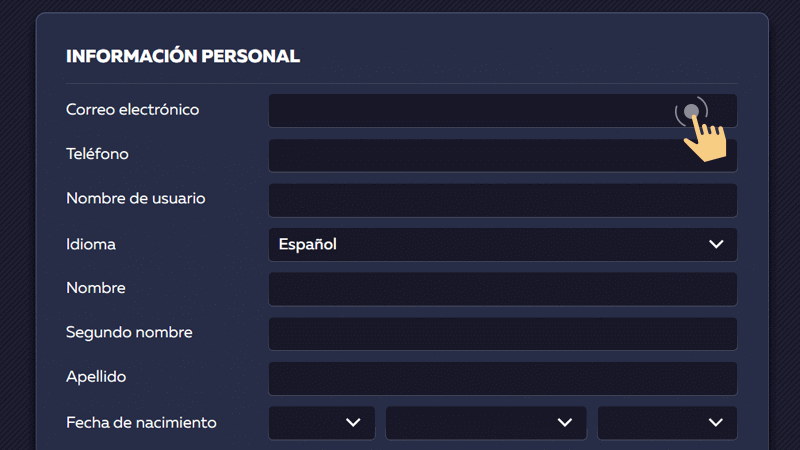800x450 pixels.
Task: Click the "Apellido" label
Action: coord(96,378)
